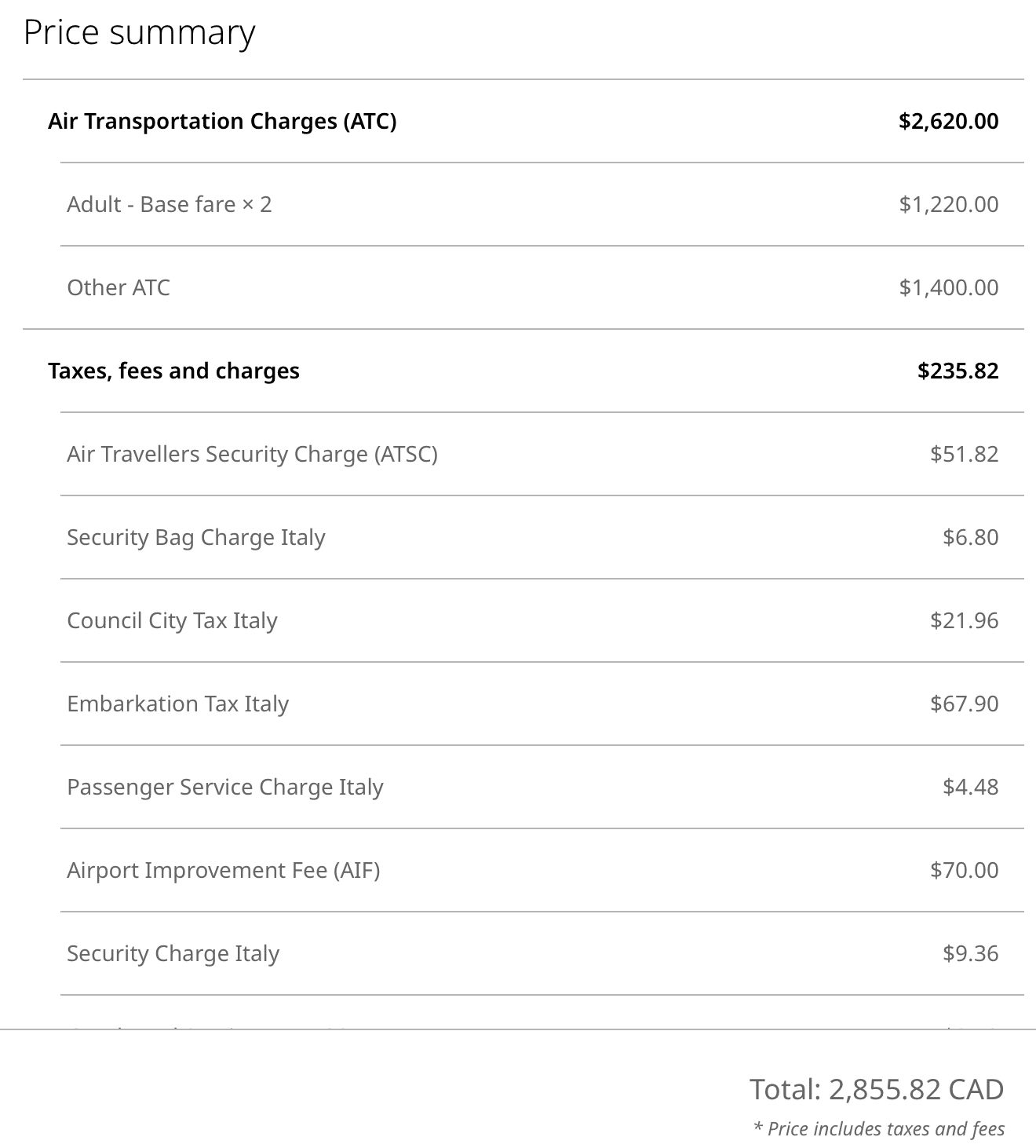Image resolution: width=1036 pixels, height=1148 pixels.
Task: Click Passenger Service Charge Italy label
Action: point(224,787)
